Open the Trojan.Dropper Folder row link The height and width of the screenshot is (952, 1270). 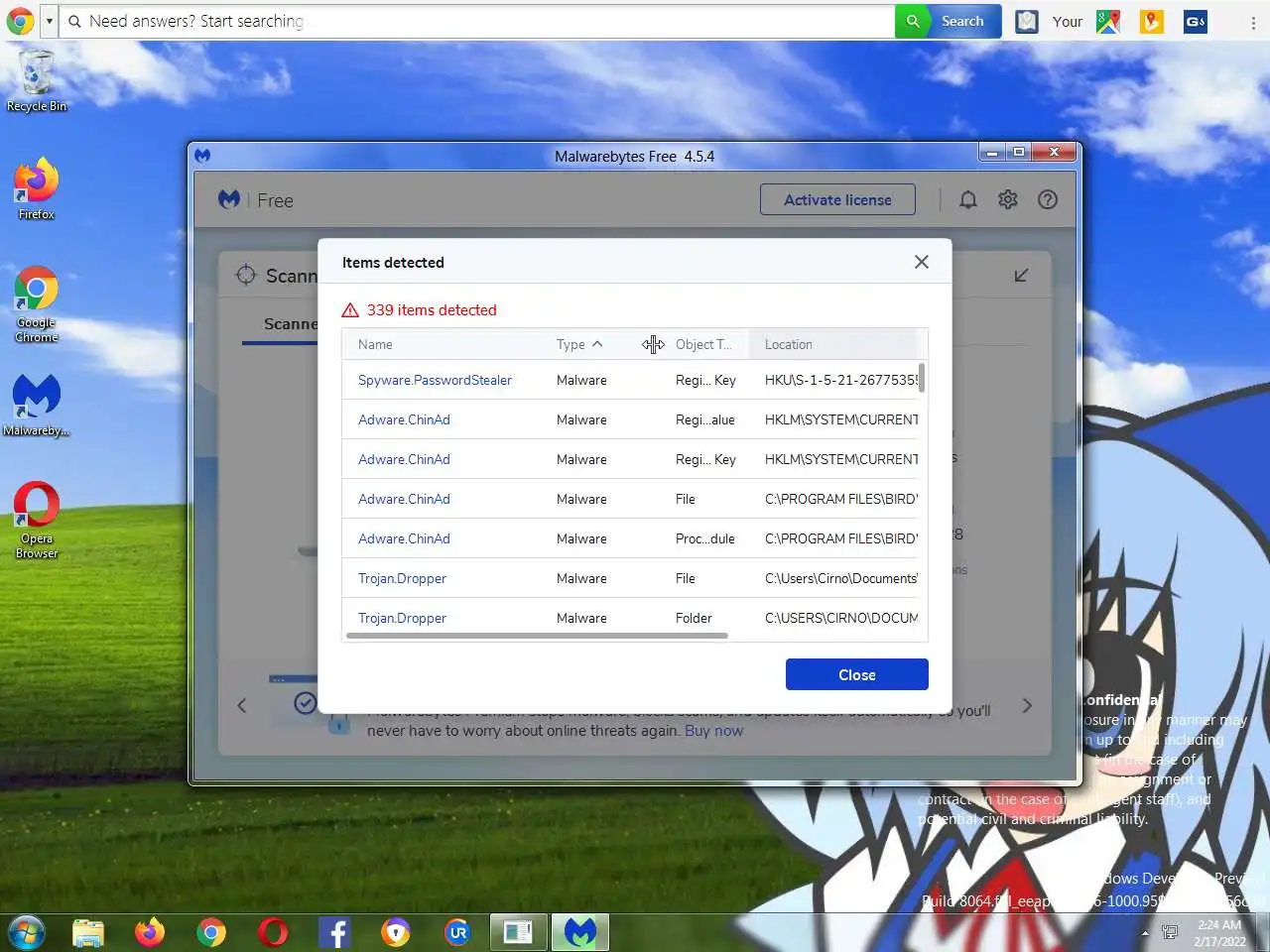pyautogui.click(x=402, y=618)
